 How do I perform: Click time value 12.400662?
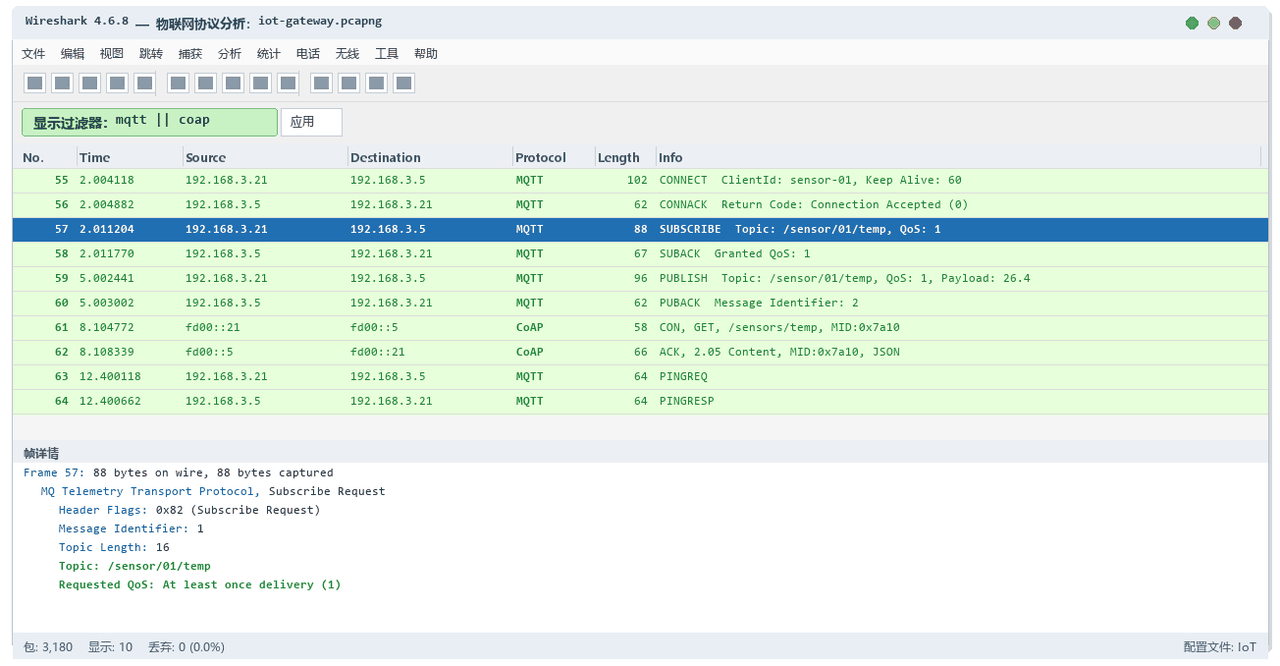click(x=110, y=401)
